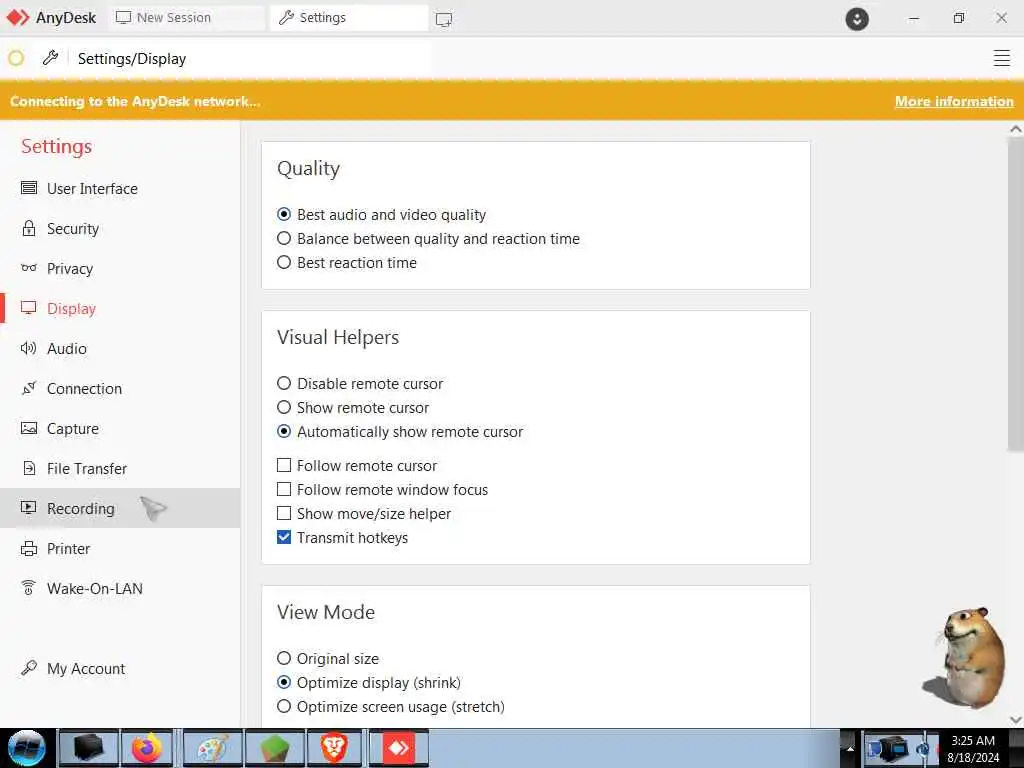Switch to the Settings tab
The image size is (1024, 768).
350,18
